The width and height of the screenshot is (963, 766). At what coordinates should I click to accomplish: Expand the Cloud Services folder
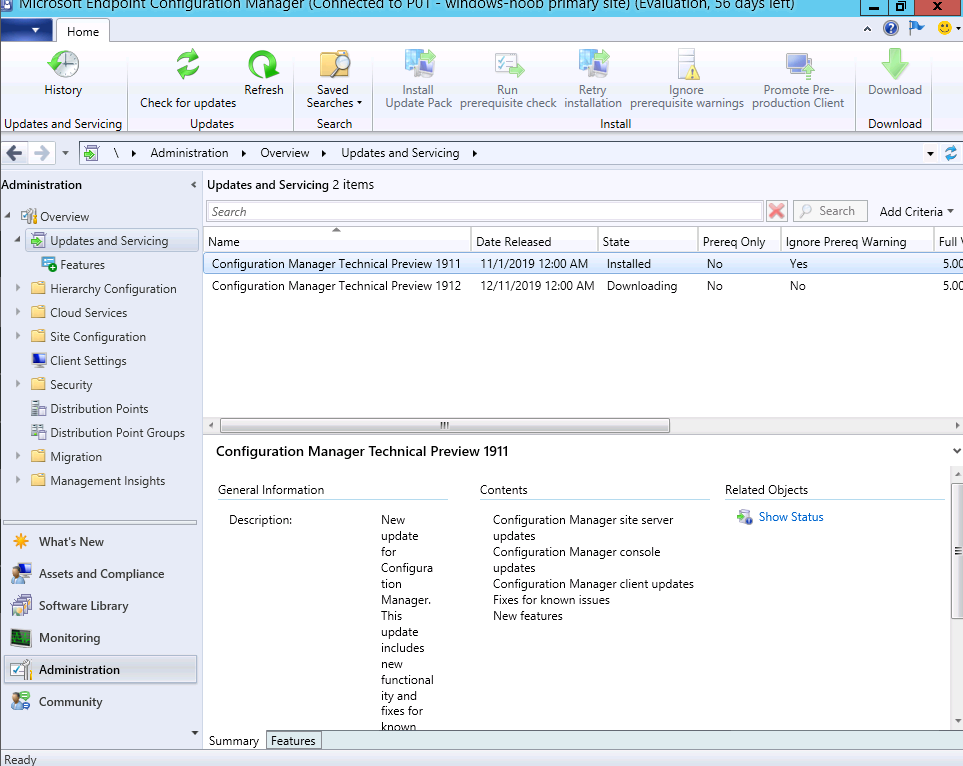click(17, 311)
